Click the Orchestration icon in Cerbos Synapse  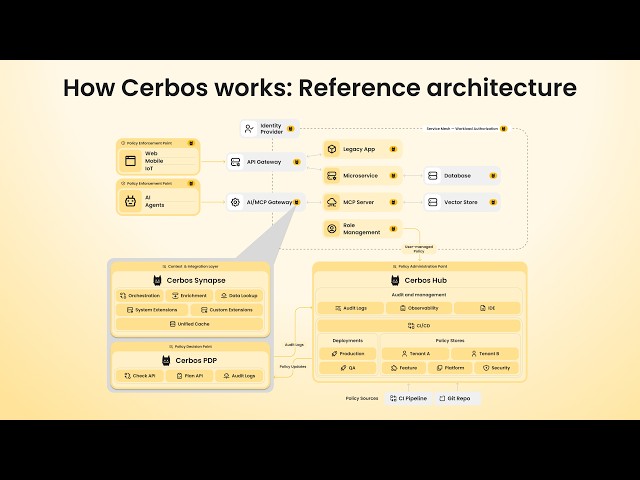pyautogui.click(x=123, y=296)
